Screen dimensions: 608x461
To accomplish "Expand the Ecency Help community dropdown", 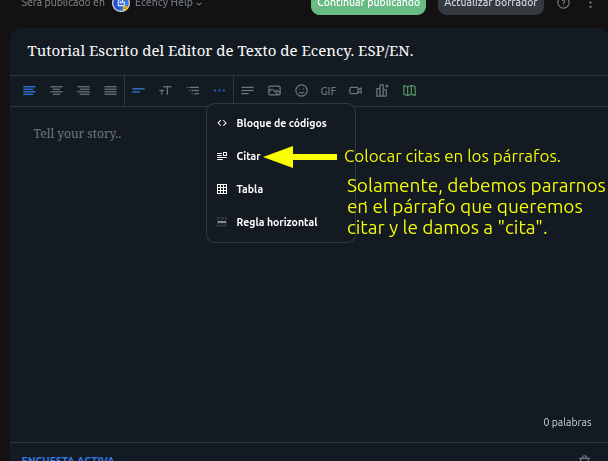I will click(x=168, y=4).
